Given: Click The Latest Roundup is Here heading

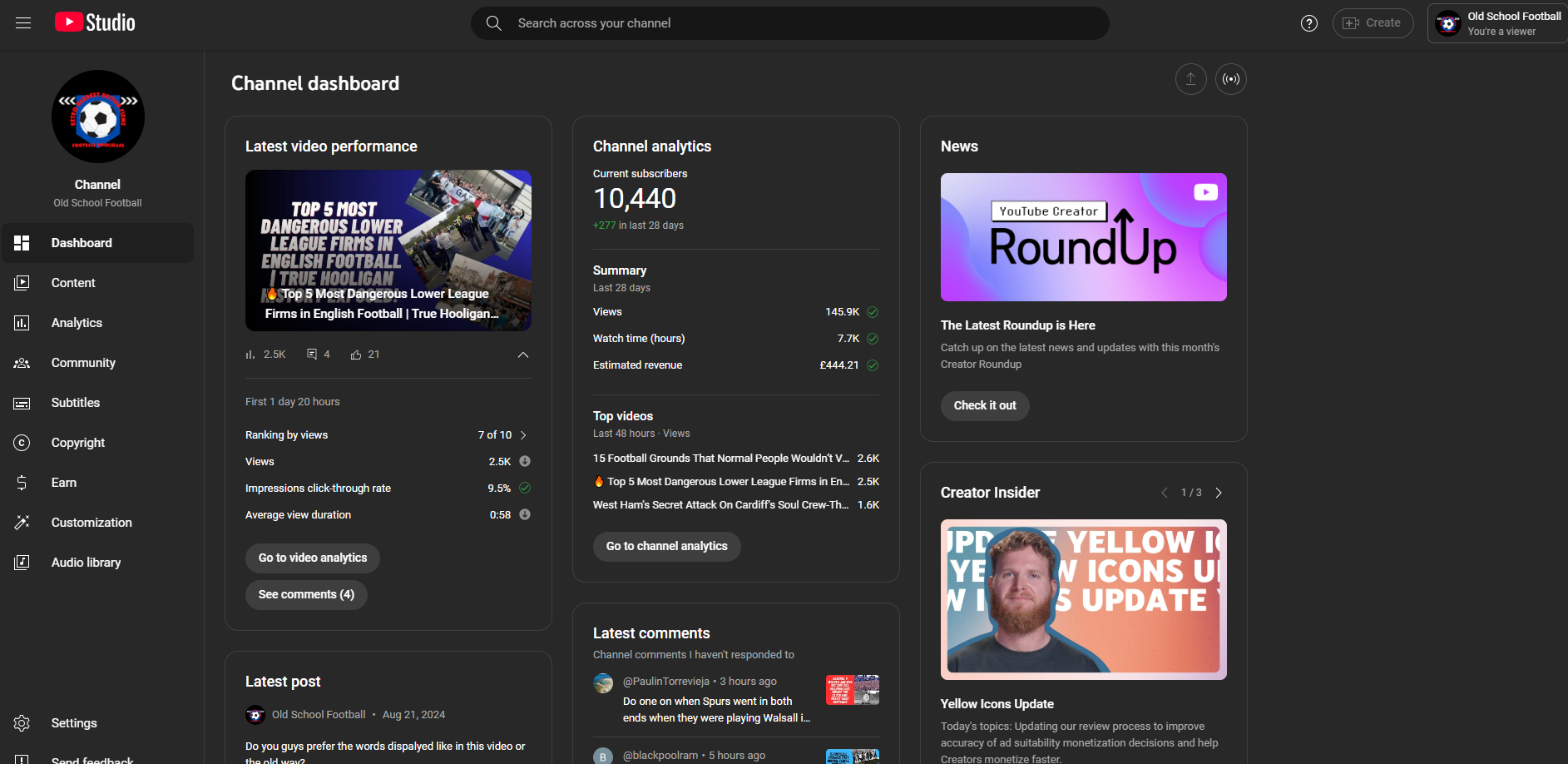Looking at the screenshot, I should click(x=1018, y=325).
